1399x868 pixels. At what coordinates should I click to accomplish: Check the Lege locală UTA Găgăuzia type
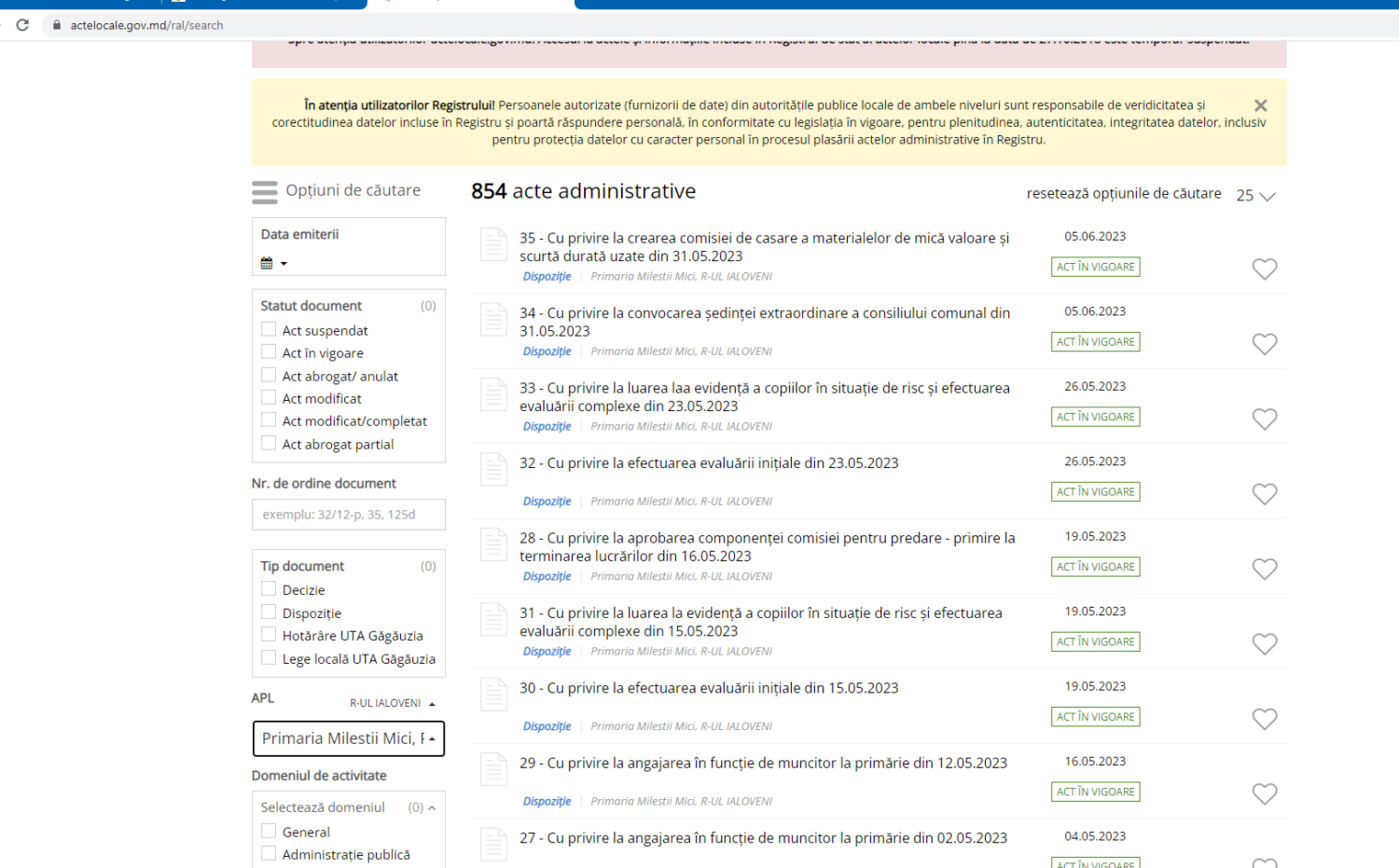[269, 657]
